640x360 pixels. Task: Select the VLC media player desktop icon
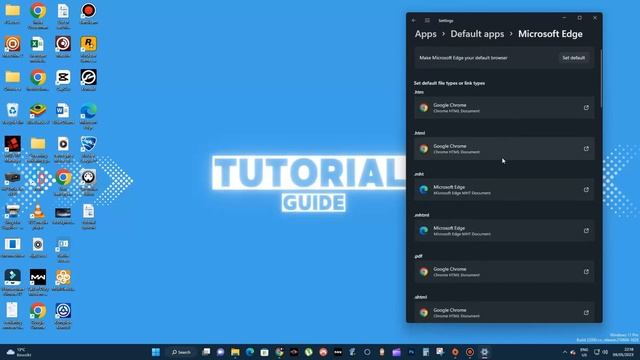(38, 217)
